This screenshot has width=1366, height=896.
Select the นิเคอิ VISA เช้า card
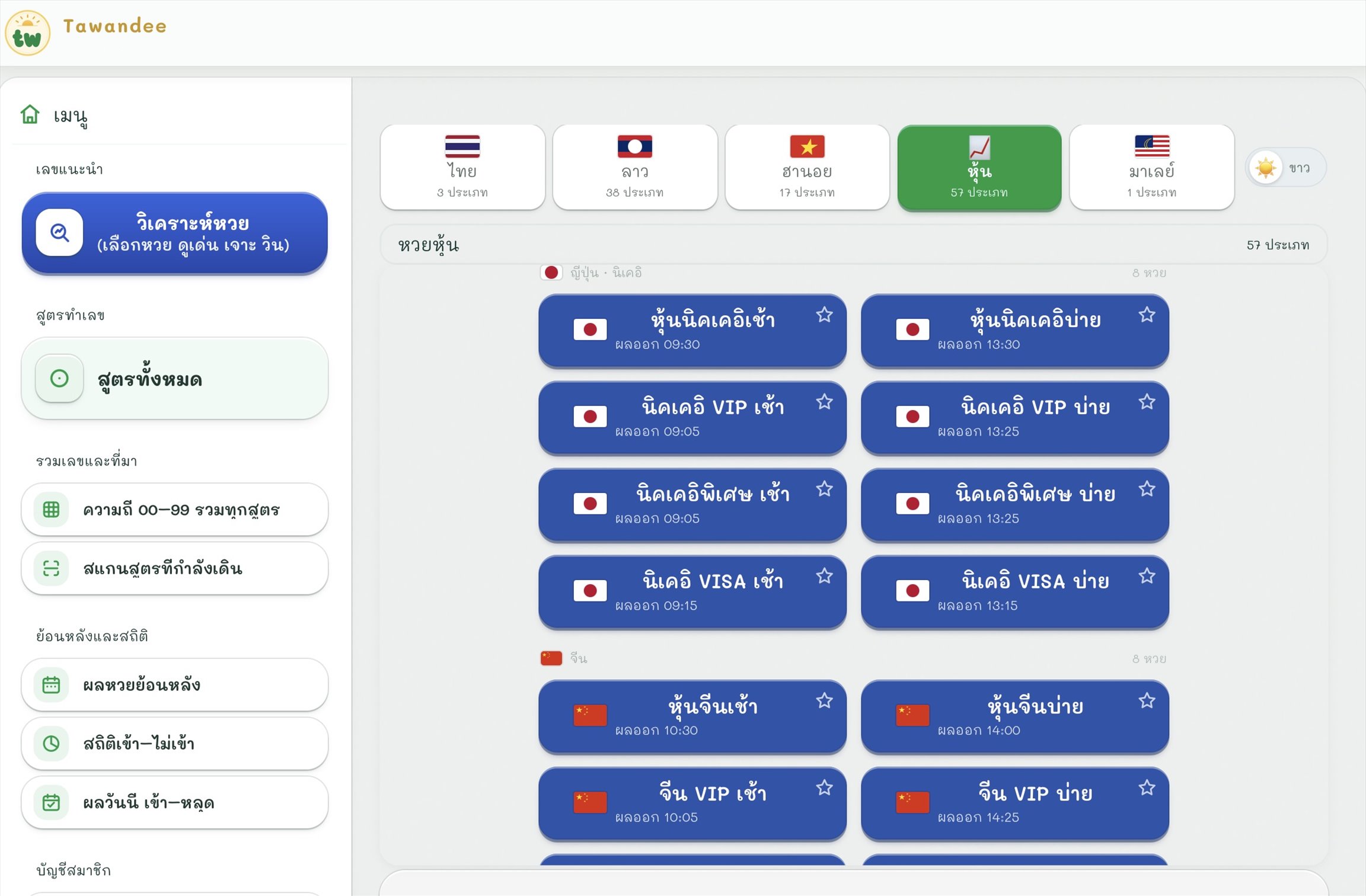(x=692, y=591)
